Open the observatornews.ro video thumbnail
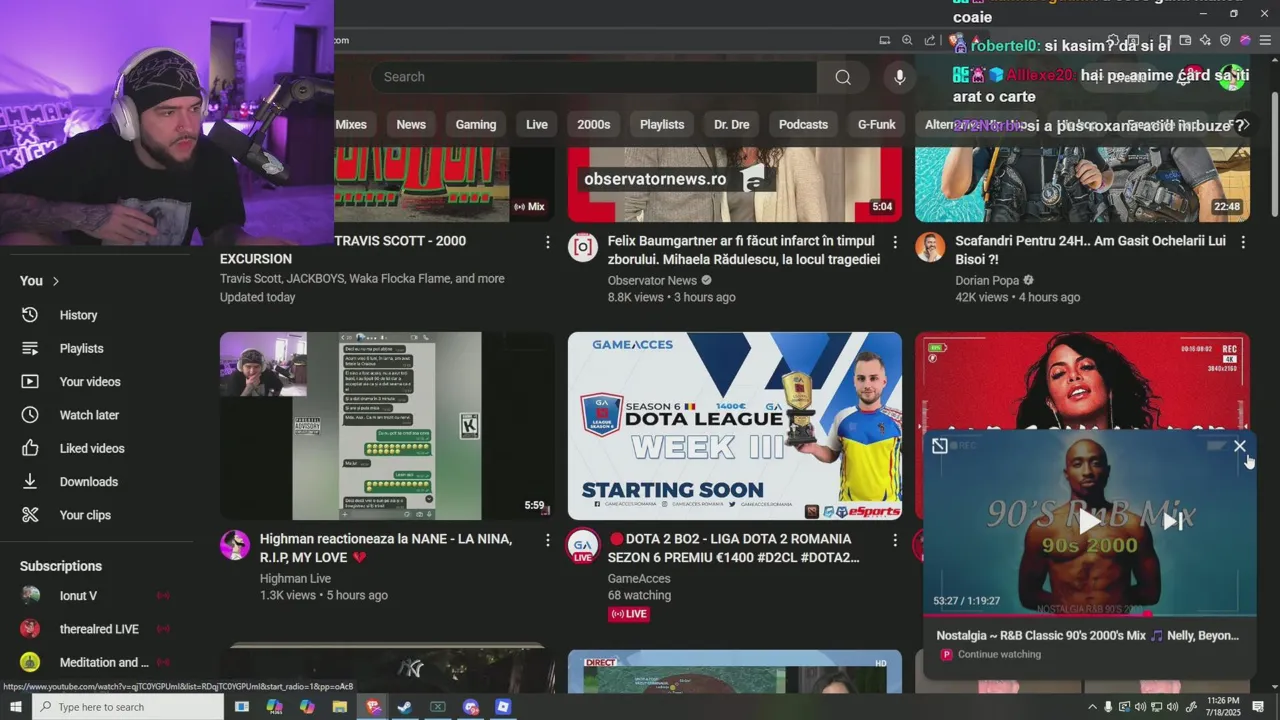The height and width of the screenshot is (720, 1280). pyautogui.click(x=735, y=184)
